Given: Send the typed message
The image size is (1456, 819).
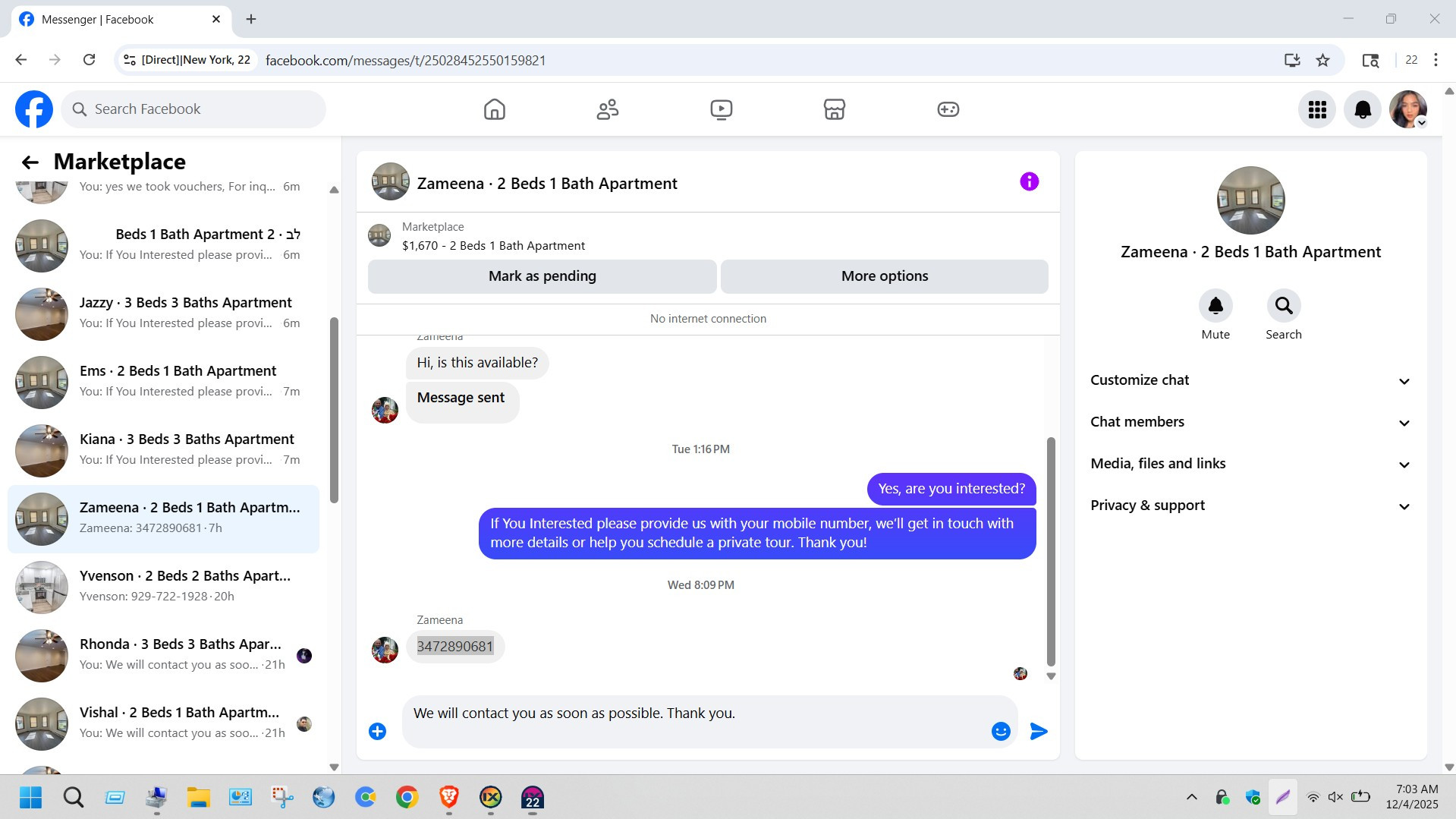Looking at the screenshot, I should pyautogui.click(x=1039, y=731).
